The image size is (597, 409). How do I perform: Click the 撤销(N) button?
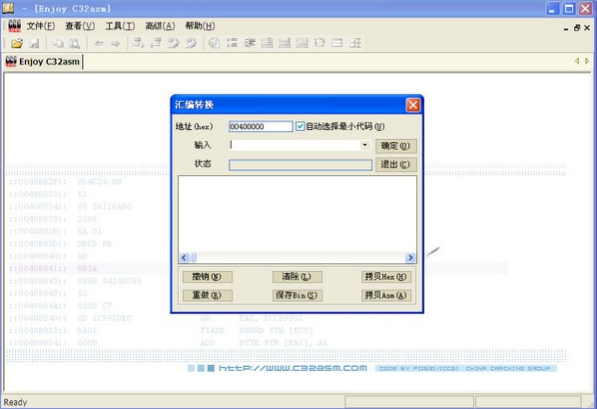[x=207, y=276]
